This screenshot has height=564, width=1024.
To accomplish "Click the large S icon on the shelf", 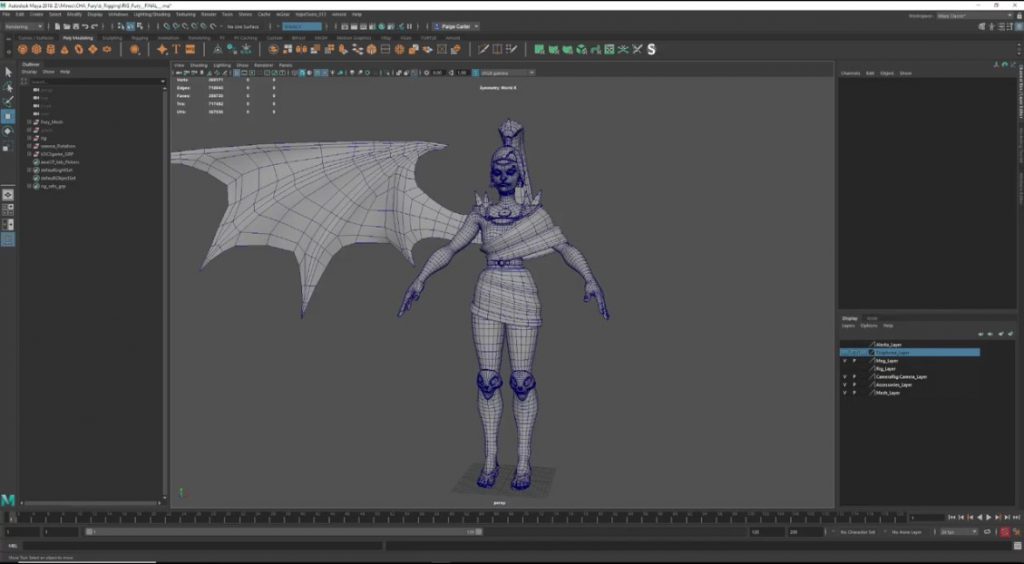I will pos(651,50).
